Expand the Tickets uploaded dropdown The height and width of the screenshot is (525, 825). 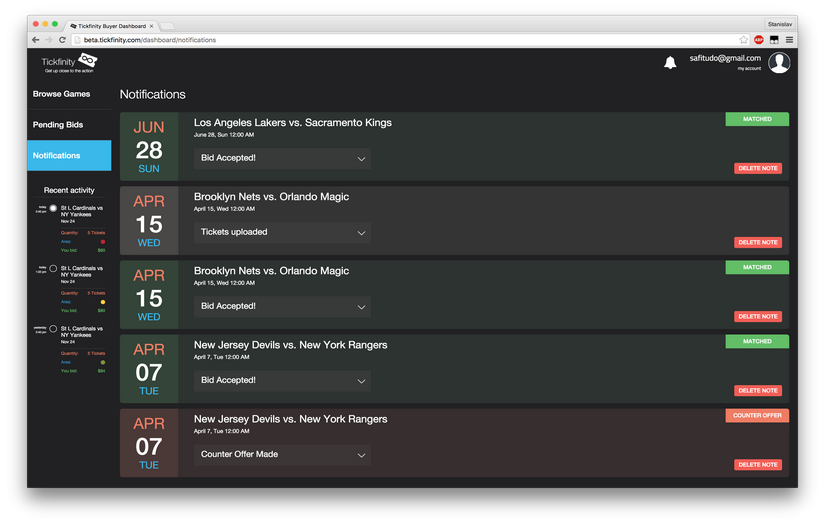282,233
